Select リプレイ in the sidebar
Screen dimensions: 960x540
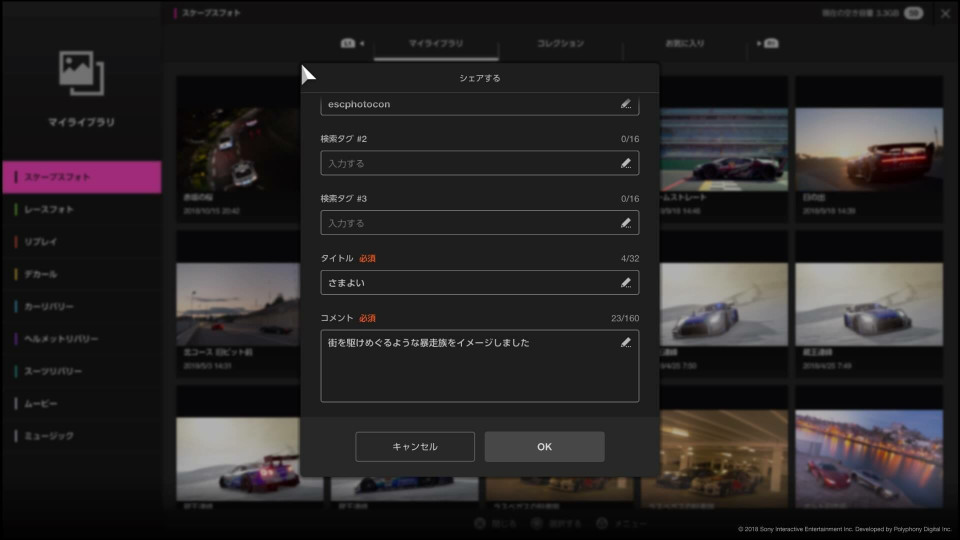pyautogui.click(x=82, y=242)
